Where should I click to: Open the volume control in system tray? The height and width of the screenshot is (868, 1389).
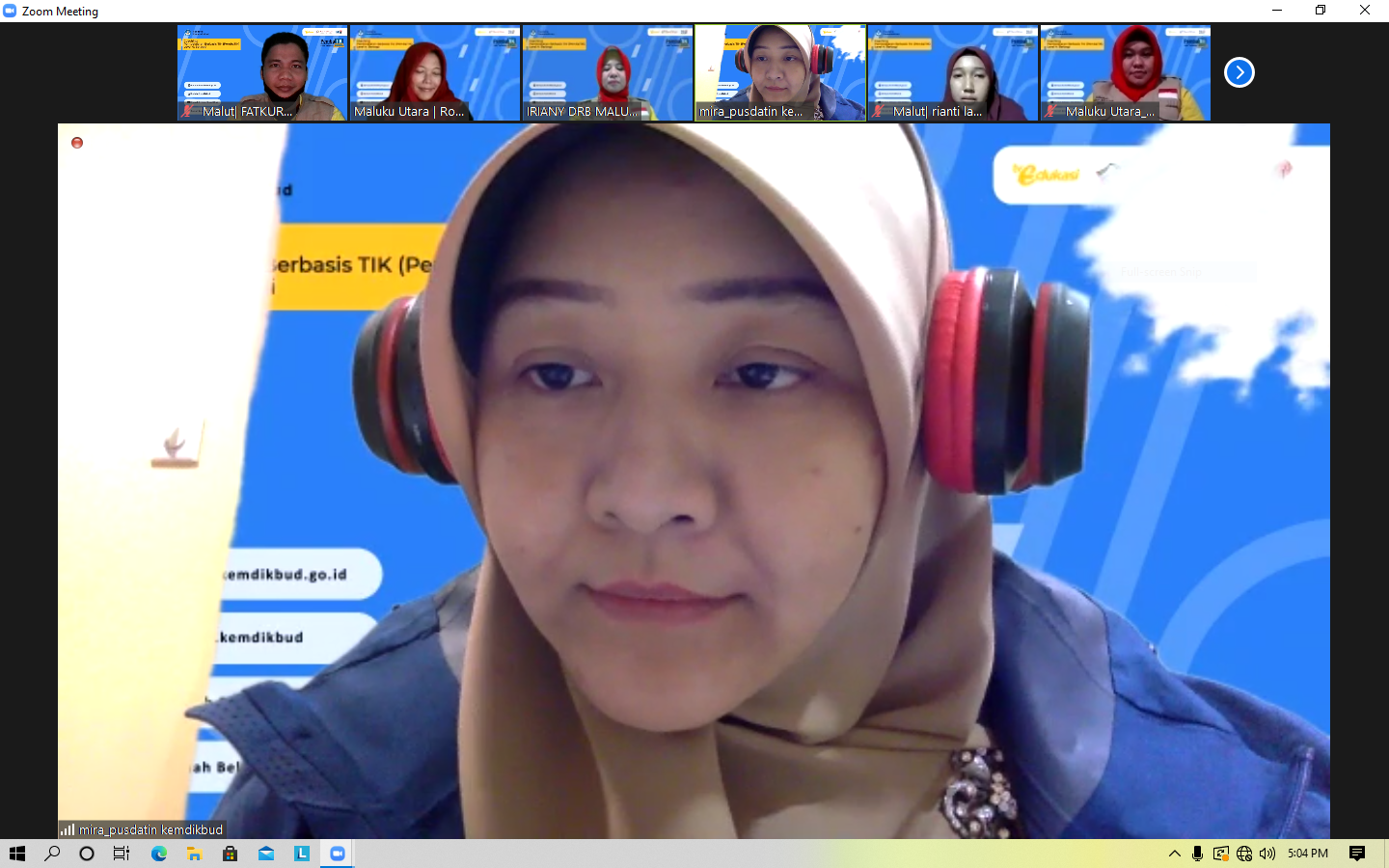1267,854
